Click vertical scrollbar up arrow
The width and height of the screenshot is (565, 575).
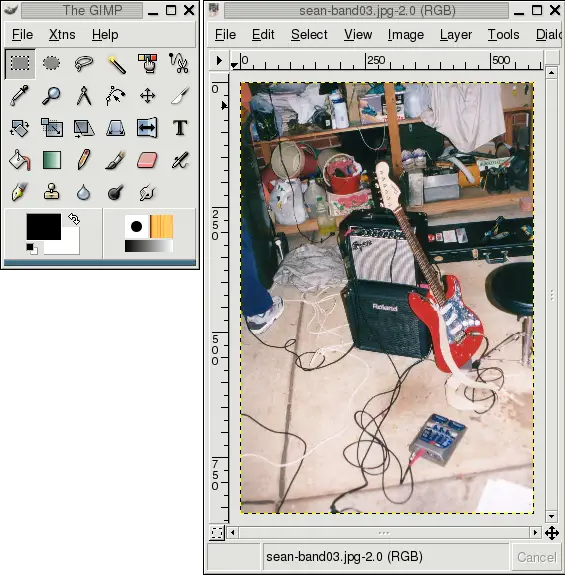click(x=551, y=73)
